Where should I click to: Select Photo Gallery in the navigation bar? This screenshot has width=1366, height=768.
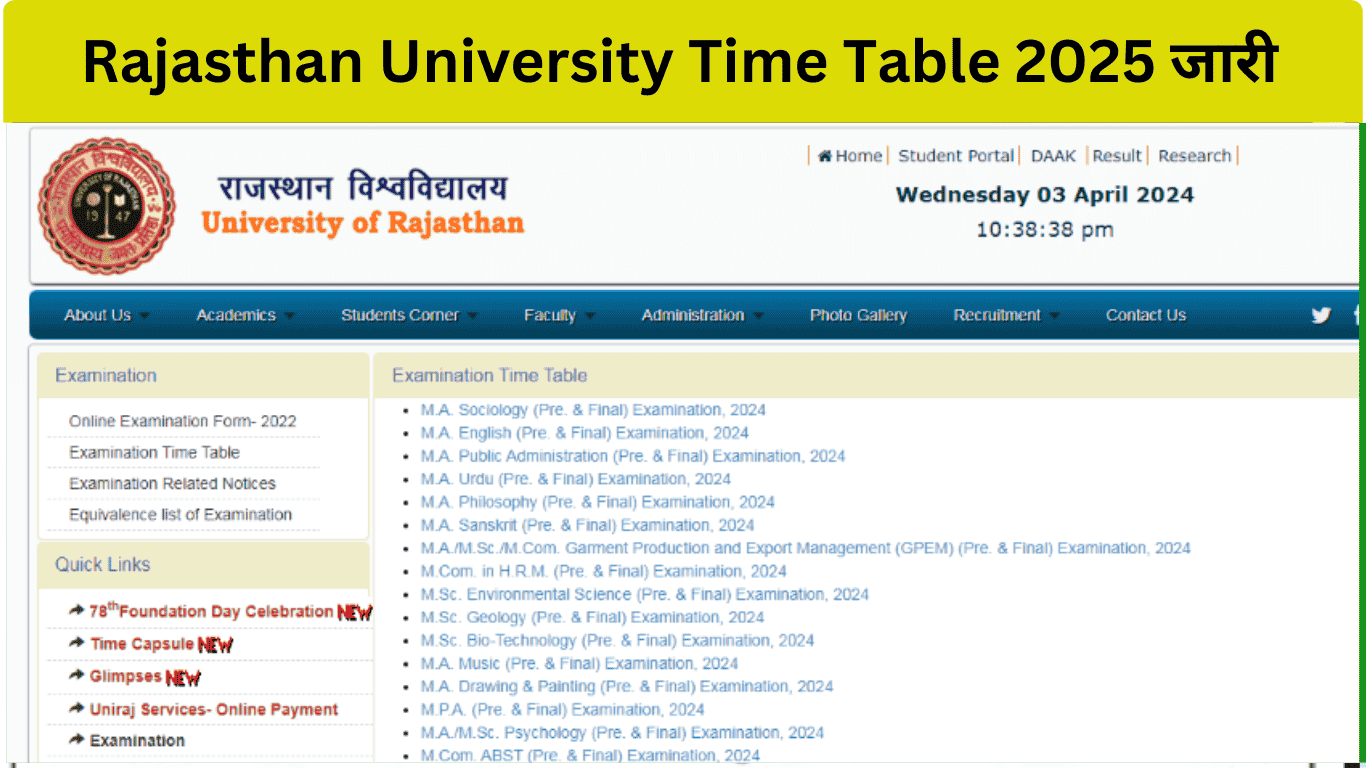(858, 315)
